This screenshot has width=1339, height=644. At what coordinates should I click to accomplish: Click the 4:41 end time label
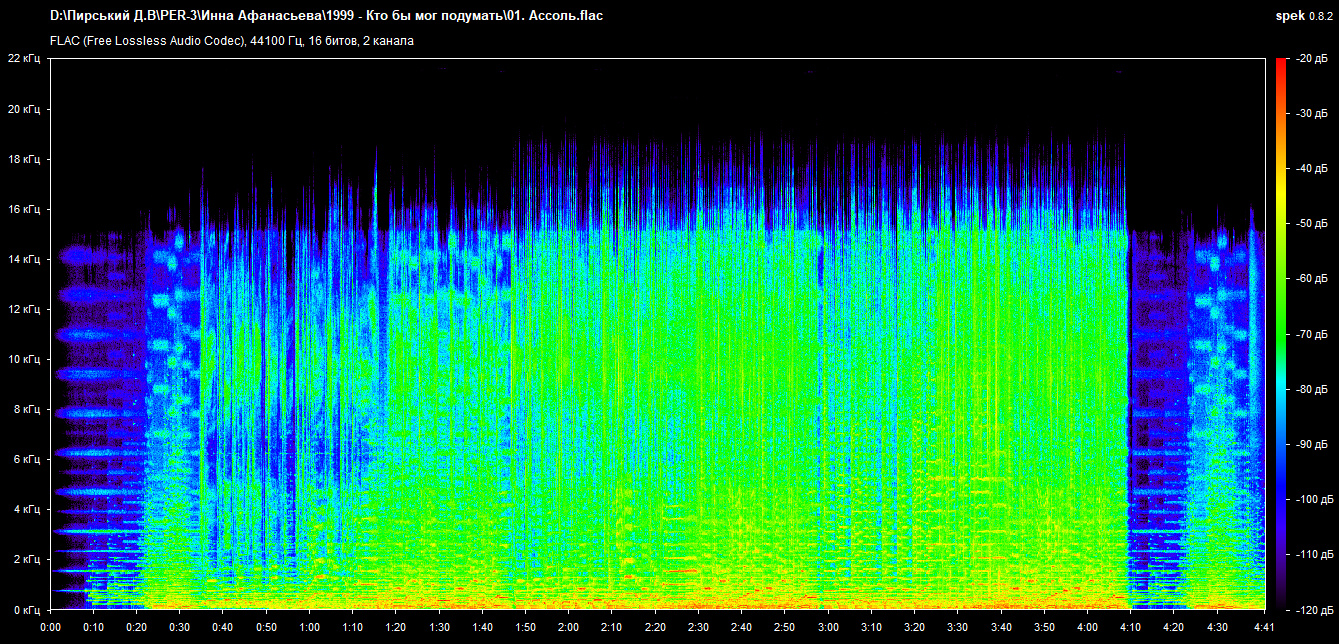[x=1265, y=627]
